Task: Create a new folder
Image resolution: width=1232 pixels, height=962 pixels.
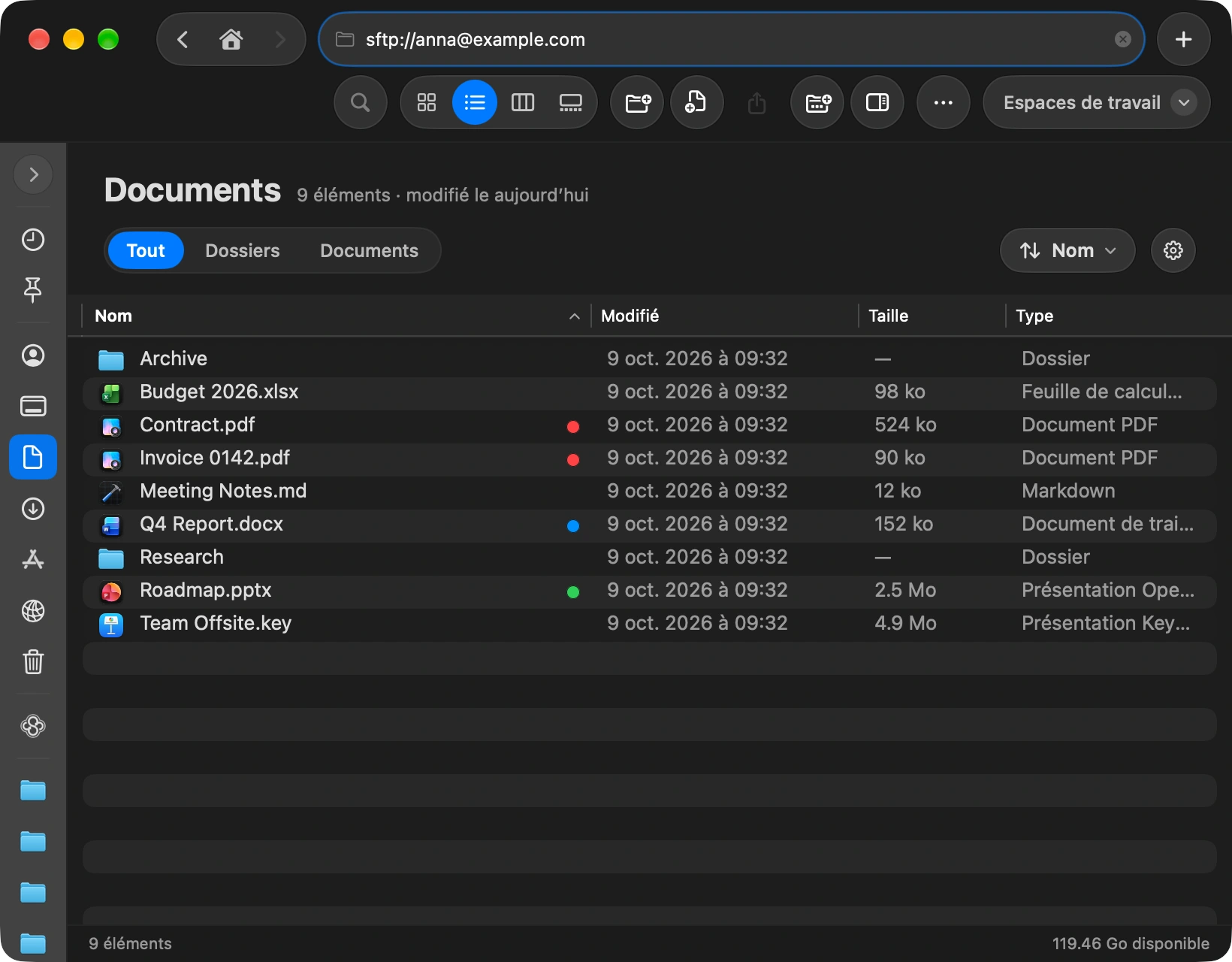Action: [637, 102]
